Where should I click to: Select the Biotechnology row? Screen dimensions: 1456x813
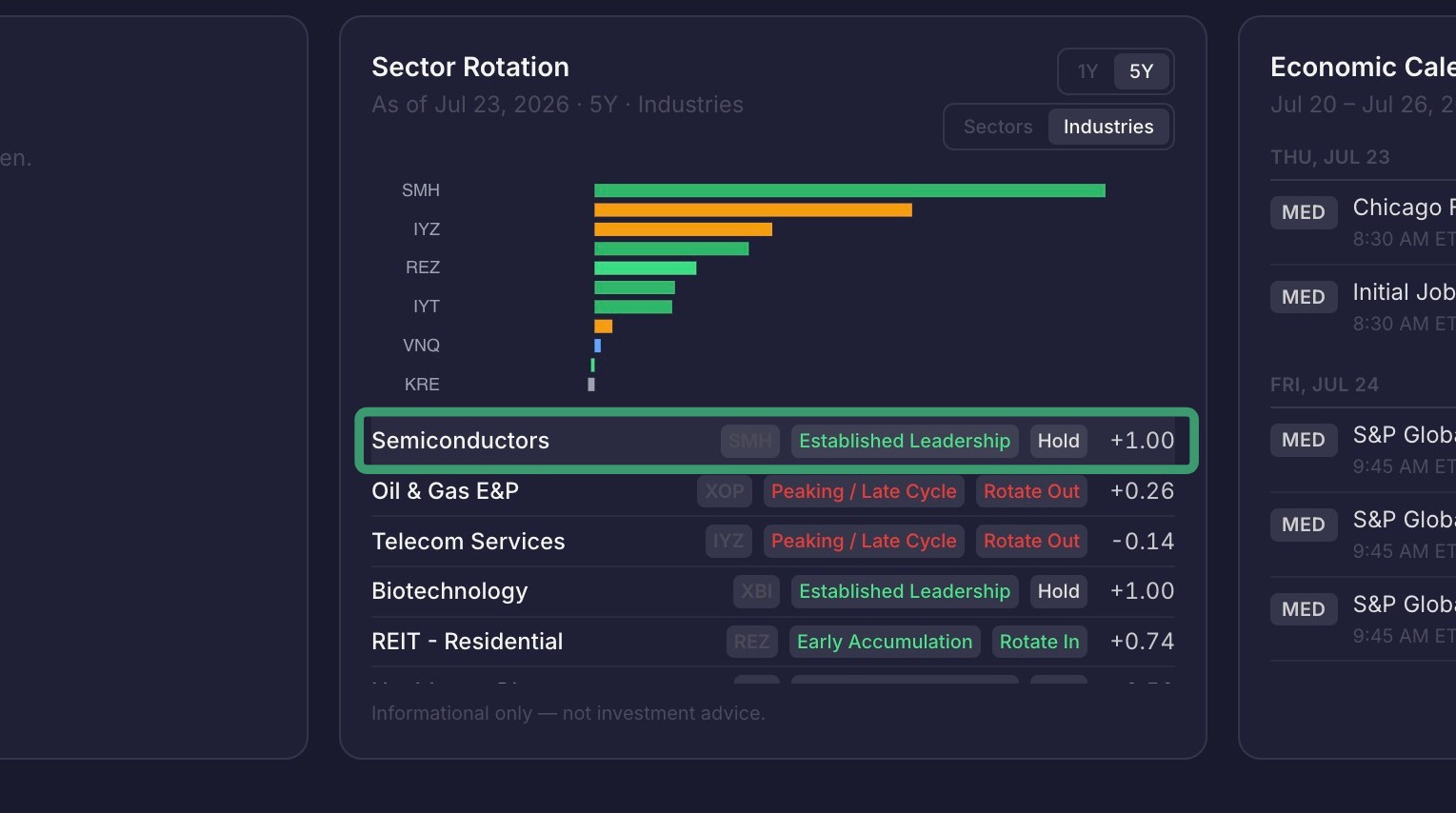tap(772, 591)
